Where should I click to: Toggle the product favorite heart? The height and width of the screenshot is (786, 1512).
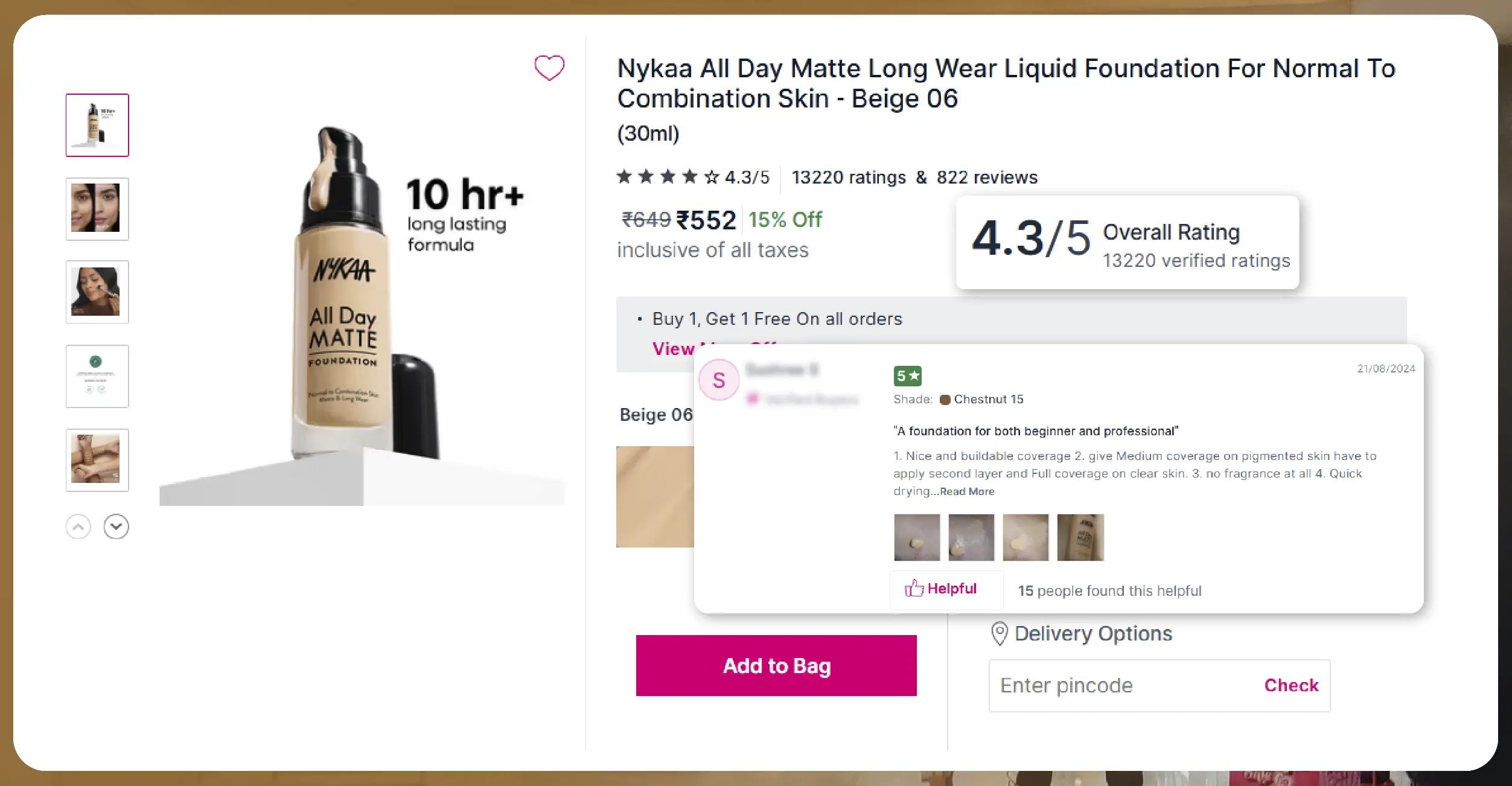(x=549, y=68)
